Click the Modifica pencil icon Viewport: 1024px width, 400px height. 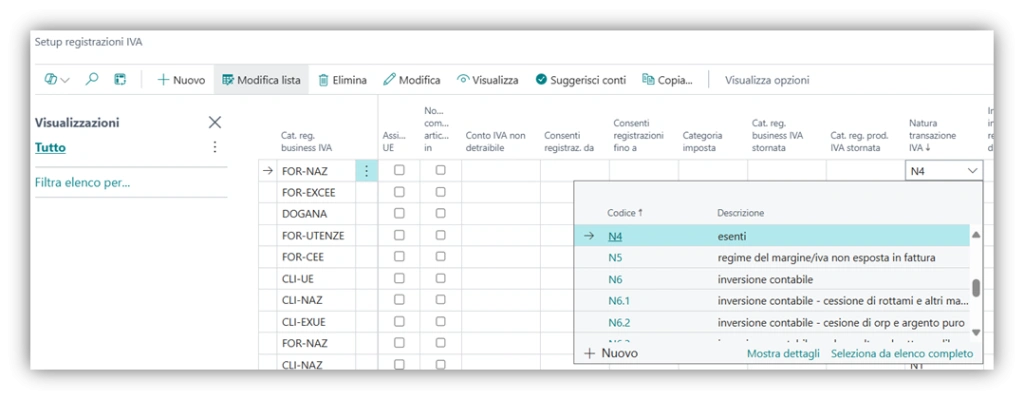coord(390,80)
